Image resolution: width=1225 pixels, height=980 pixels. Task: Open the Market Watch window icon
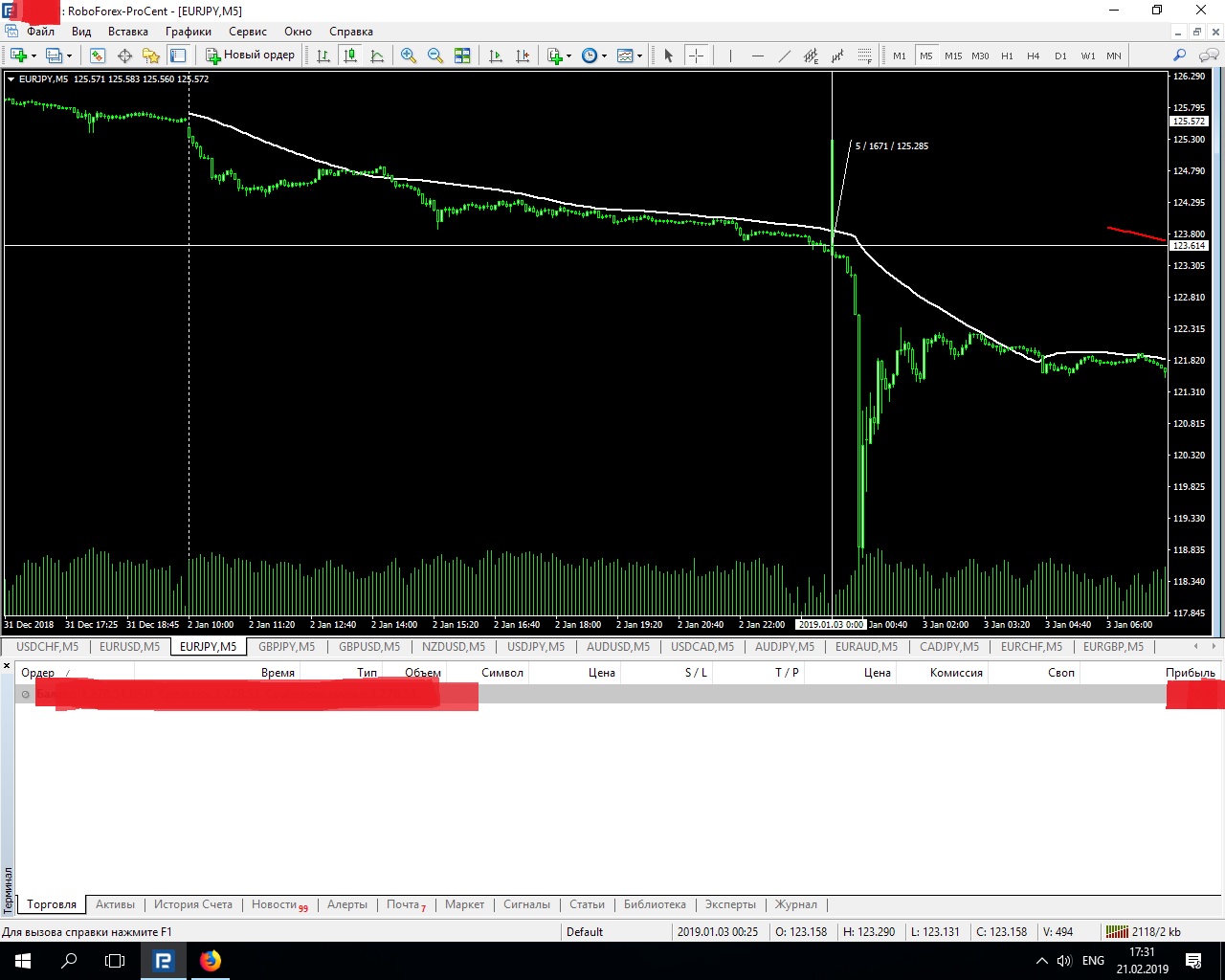[98, 56]
